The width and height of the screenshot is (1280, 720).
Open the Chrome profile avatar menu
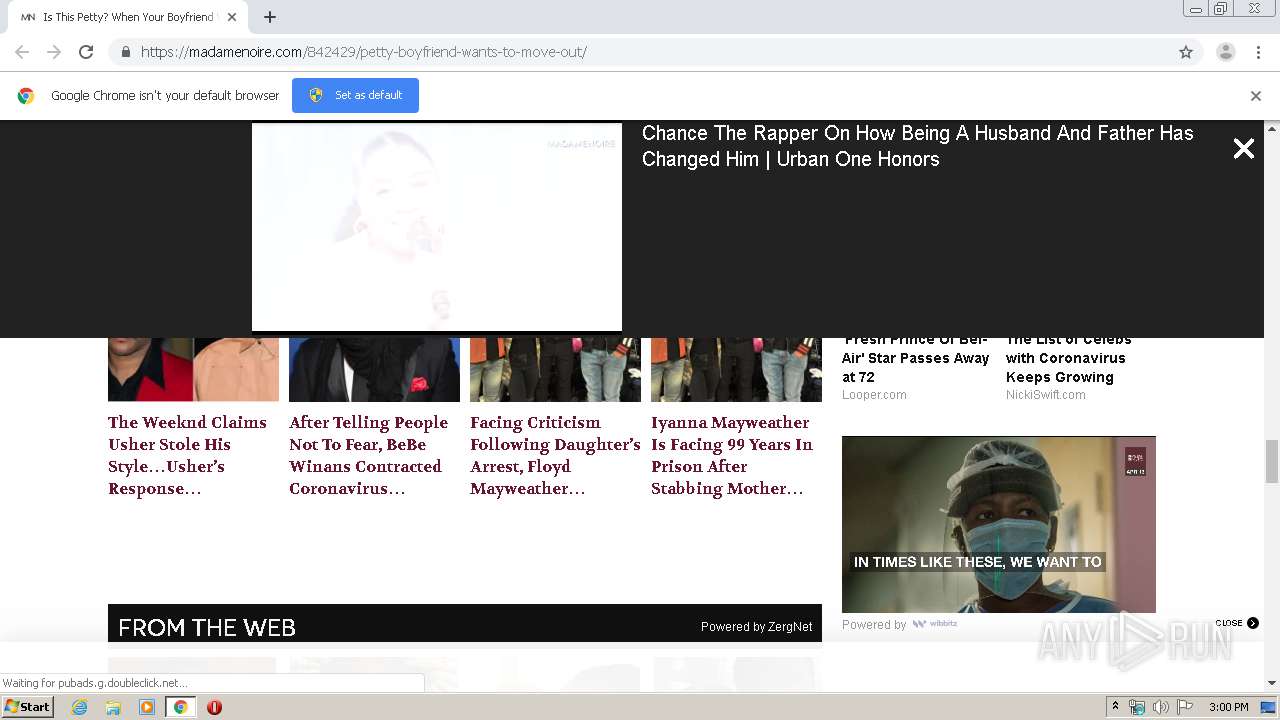(1225, 52)
